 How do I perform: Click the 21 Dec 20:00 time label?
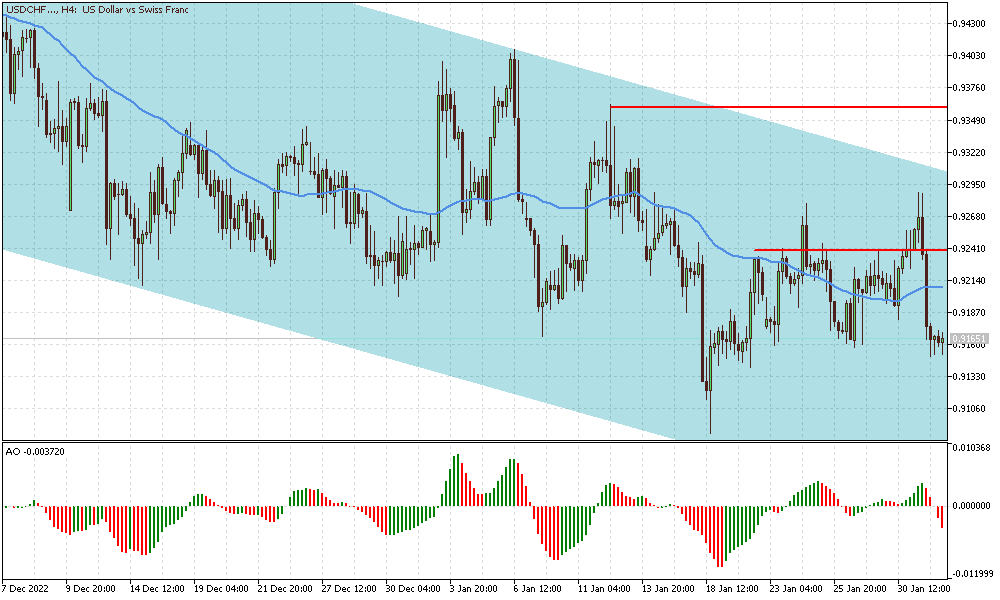click(x=285, y=589)
